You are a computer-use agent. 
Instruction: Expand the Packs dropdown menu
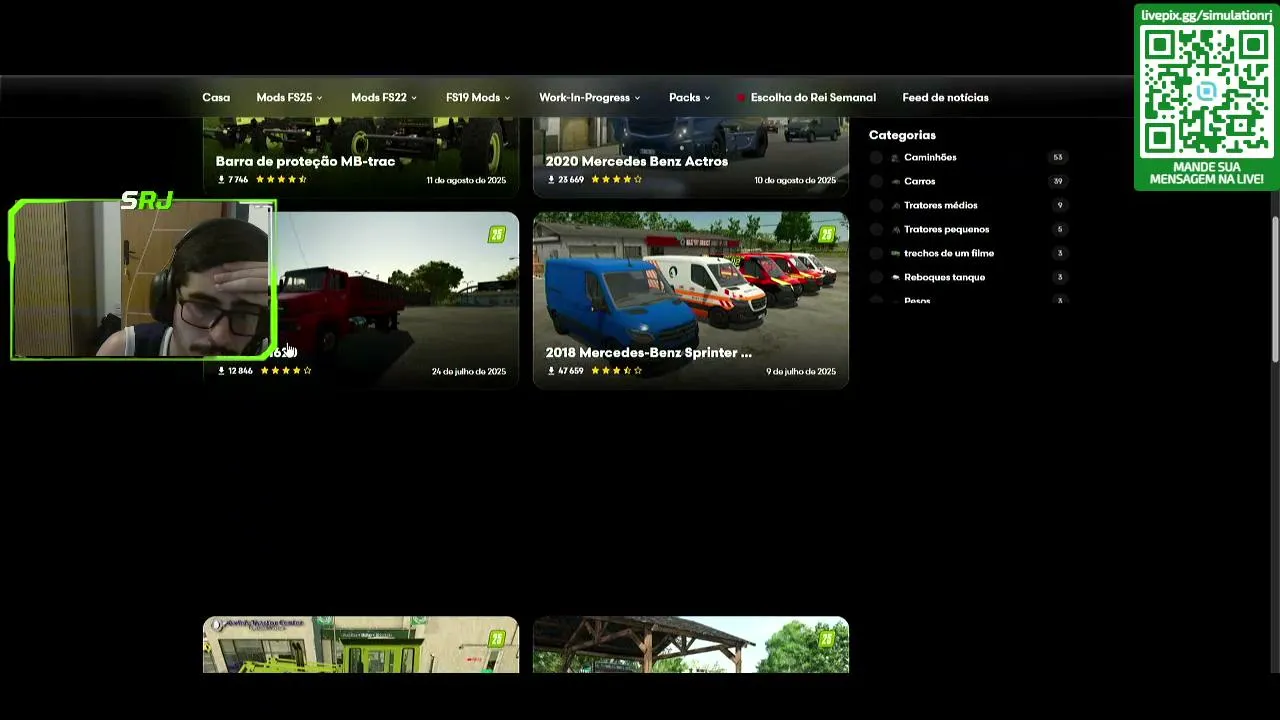(x=690, y=98)
